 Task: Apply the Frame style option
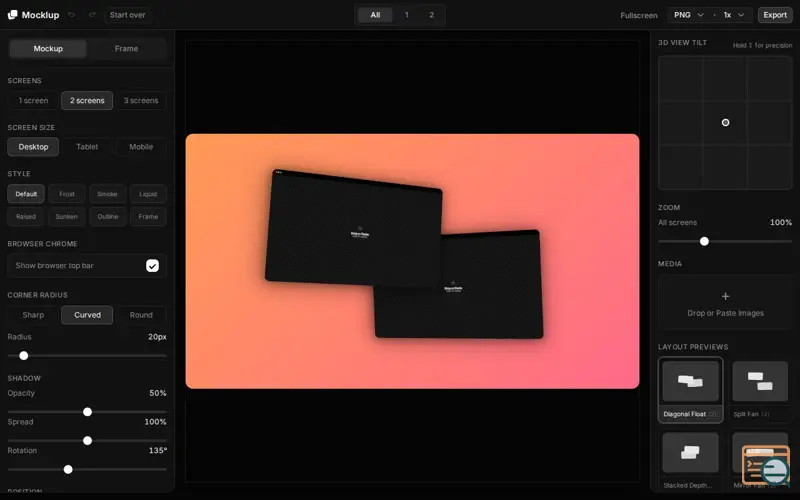pyautogui.click(x=148, y=217)
